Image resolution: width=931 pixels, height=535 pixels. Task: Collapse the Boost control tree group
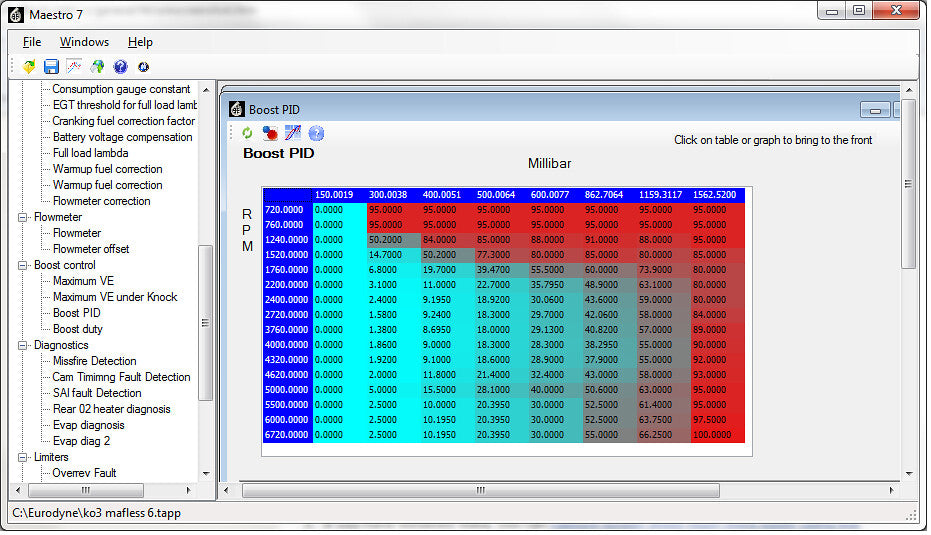pos(23,265)
